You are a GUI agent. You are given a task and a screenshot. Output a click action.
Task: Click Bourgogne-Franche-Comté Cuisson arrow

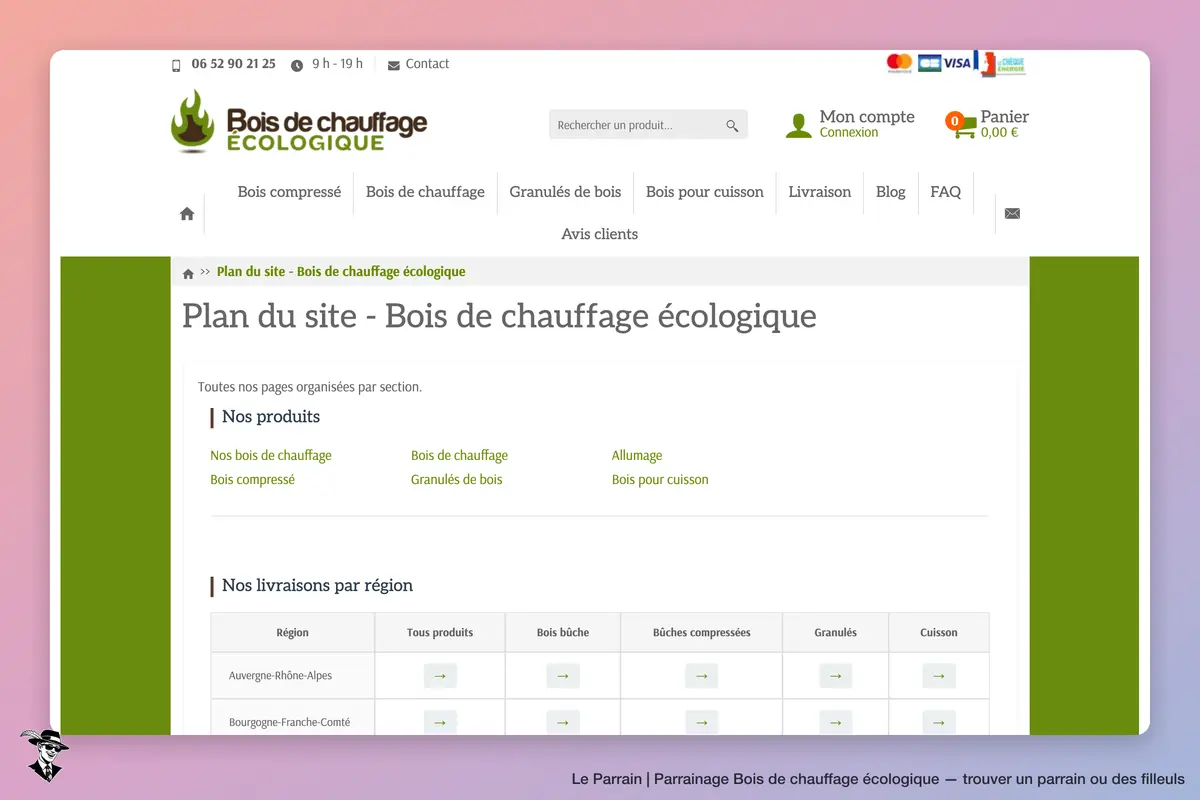938,722
